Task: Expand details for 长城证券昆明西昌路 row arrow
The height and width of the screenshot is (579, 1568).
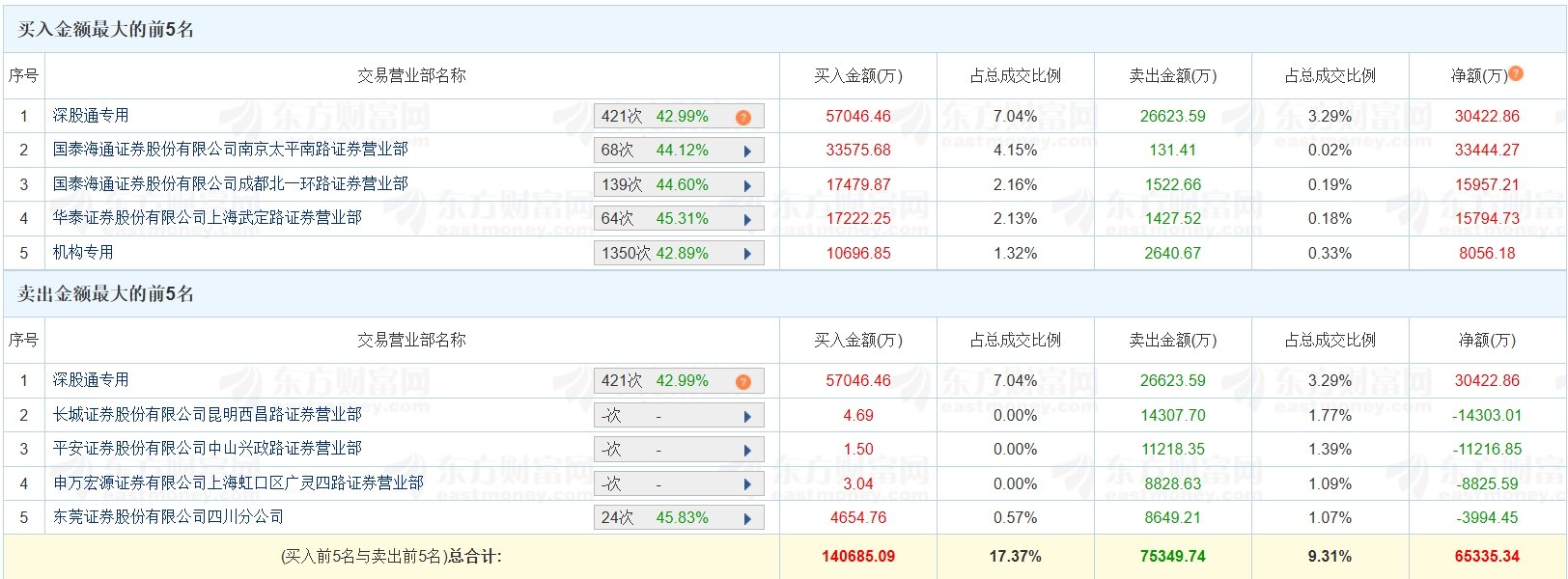Action: click(x=747, y=416)
